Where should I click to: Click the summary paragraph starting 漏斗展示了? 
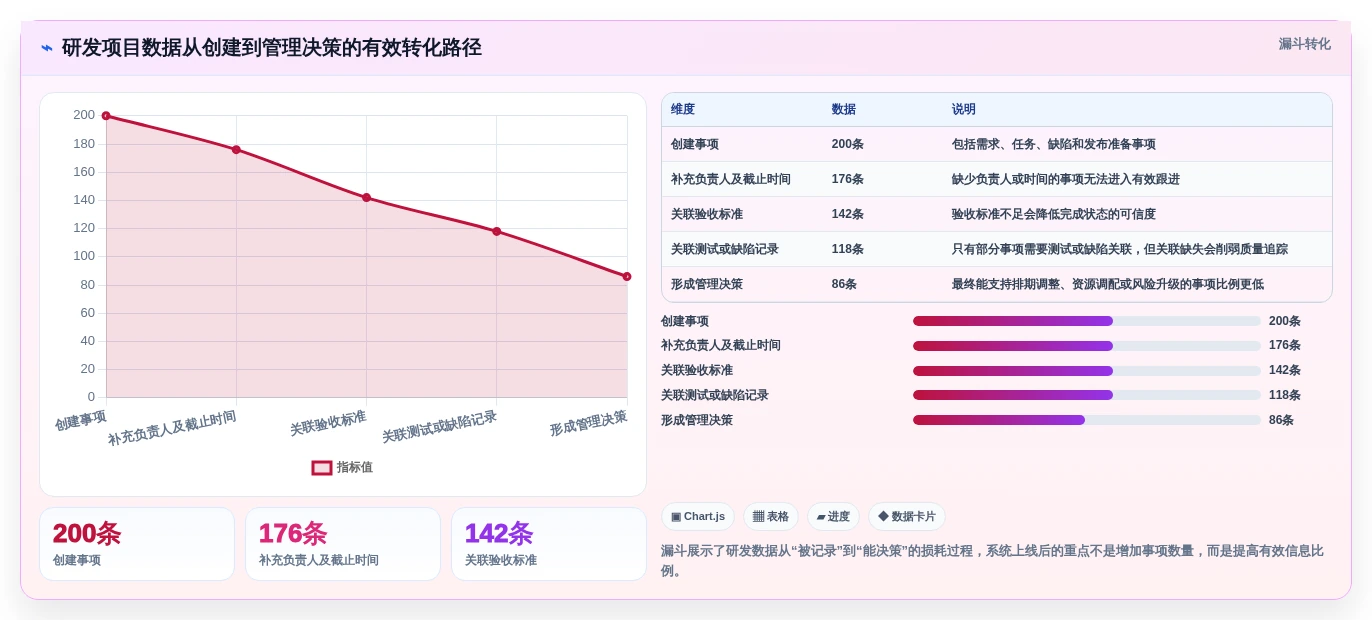992,561
